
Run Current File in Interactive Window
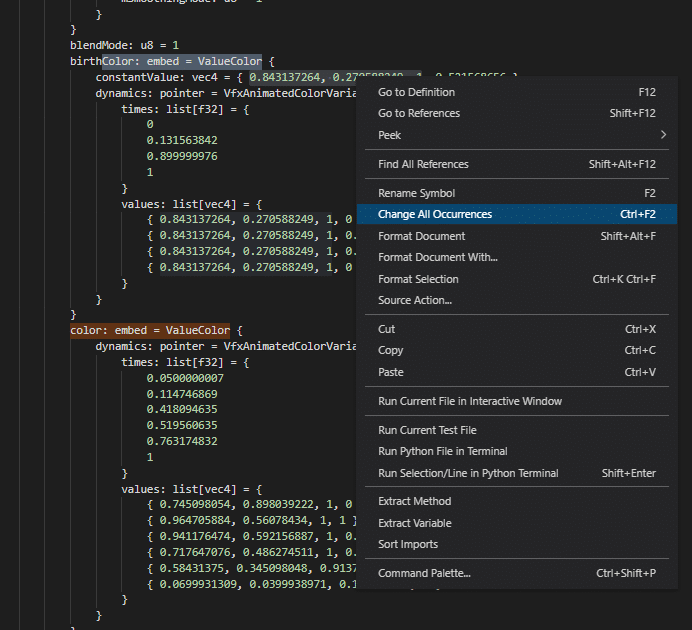coord(470,401)
